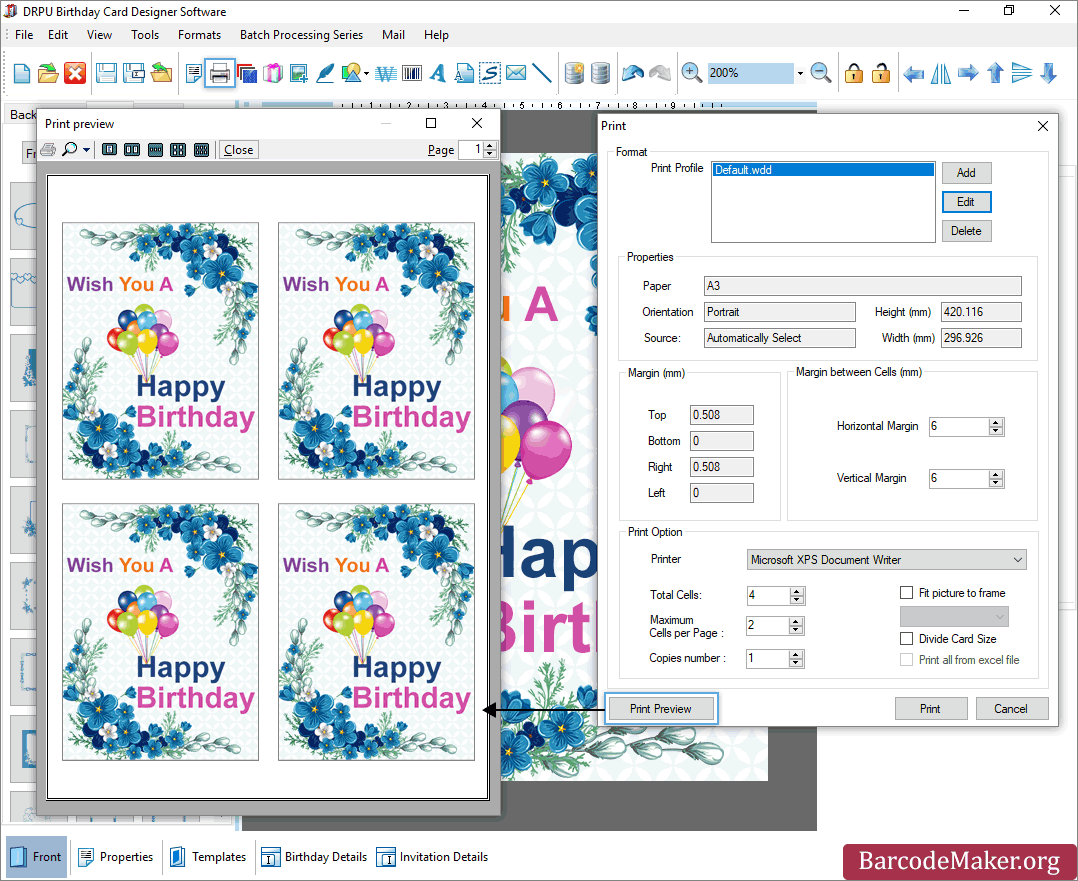Click the envelope Mail icon
This screenshot has height=881, width=1078.
point(516,72)
